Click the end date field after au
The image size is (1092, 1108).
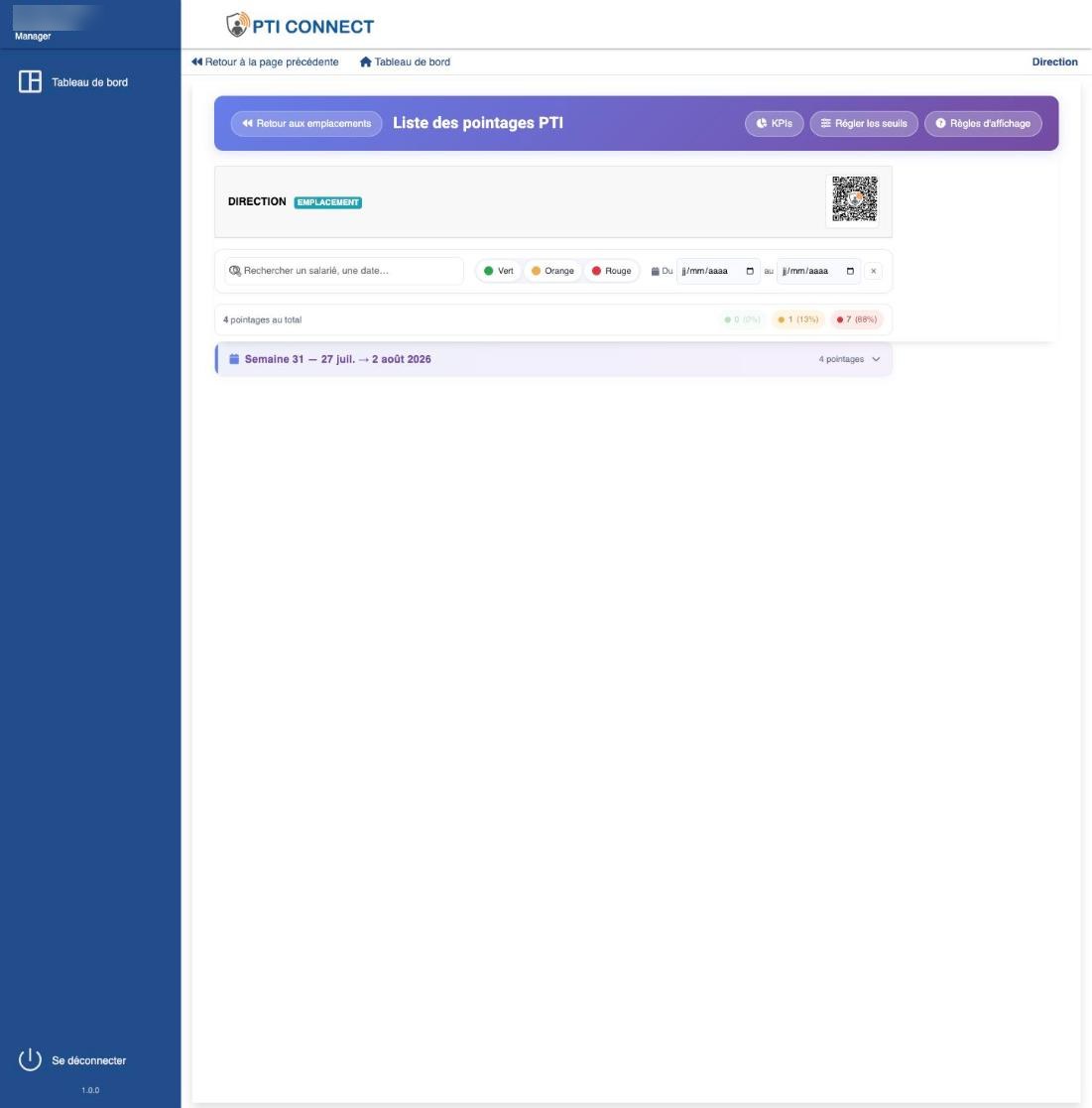click(x=818, y=271)
